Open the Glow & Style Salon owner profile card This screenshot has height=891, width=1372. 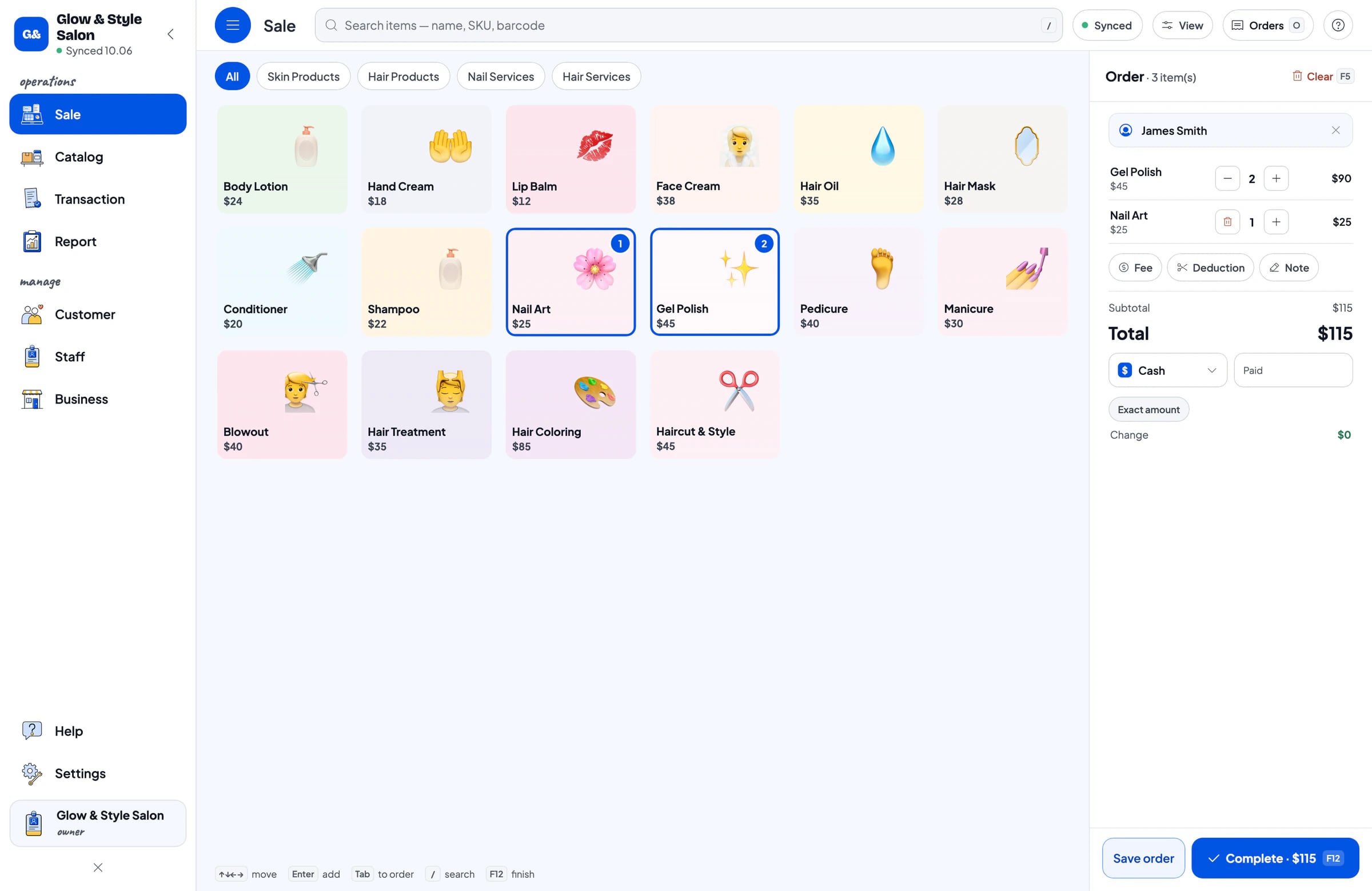[98, 822]
